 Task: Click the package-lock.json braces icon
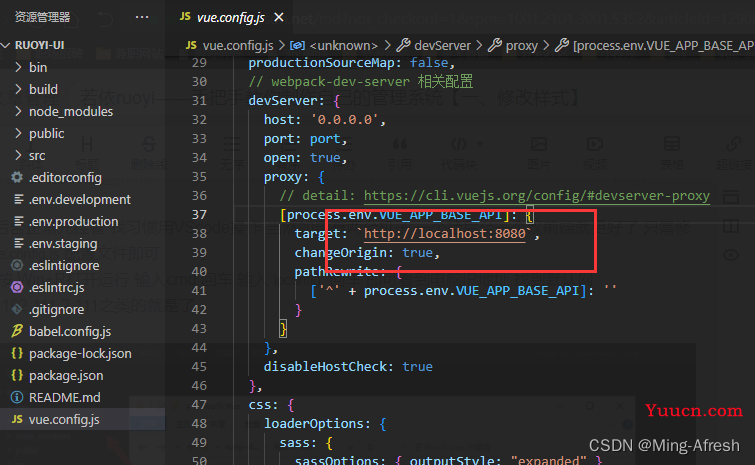pyautogui.click(x=17, y=353)
